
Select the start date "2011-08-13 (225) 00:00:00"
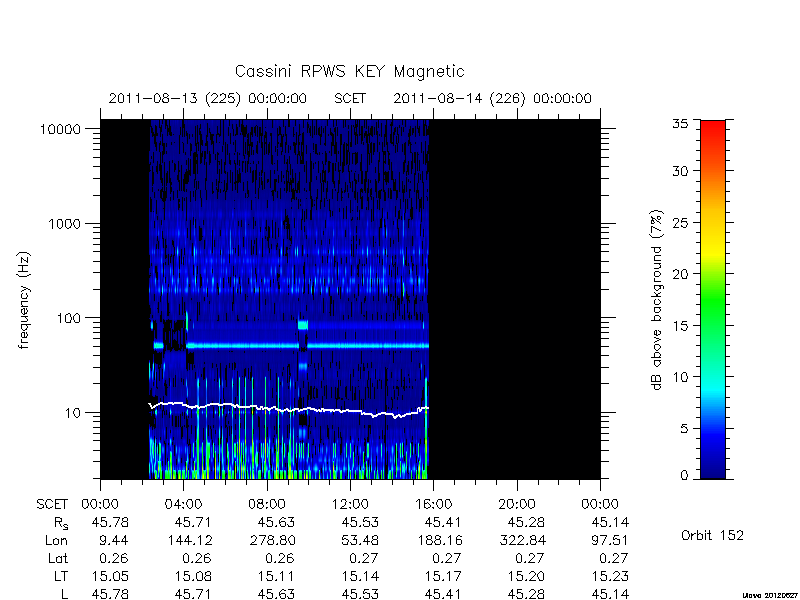pos(207,98)
